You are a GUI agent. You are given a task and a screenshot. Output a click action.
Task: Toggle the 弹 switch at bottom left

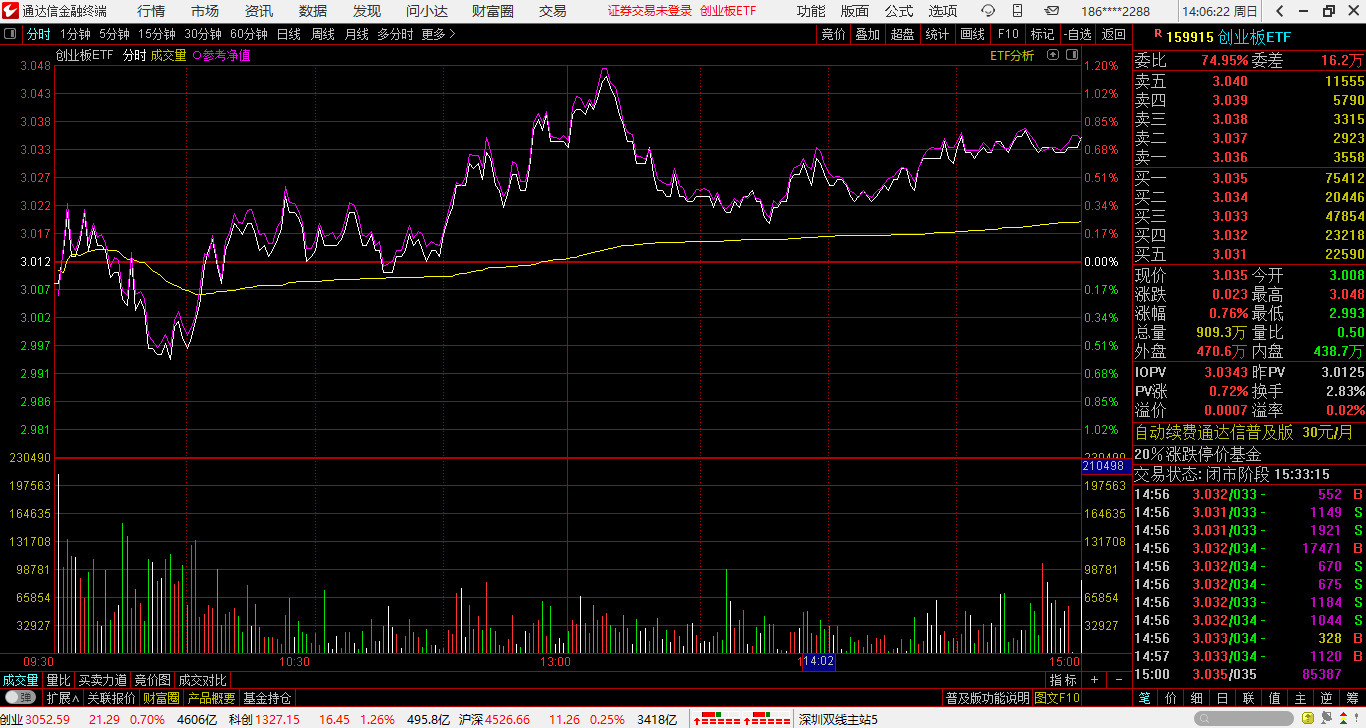point(20,698)
